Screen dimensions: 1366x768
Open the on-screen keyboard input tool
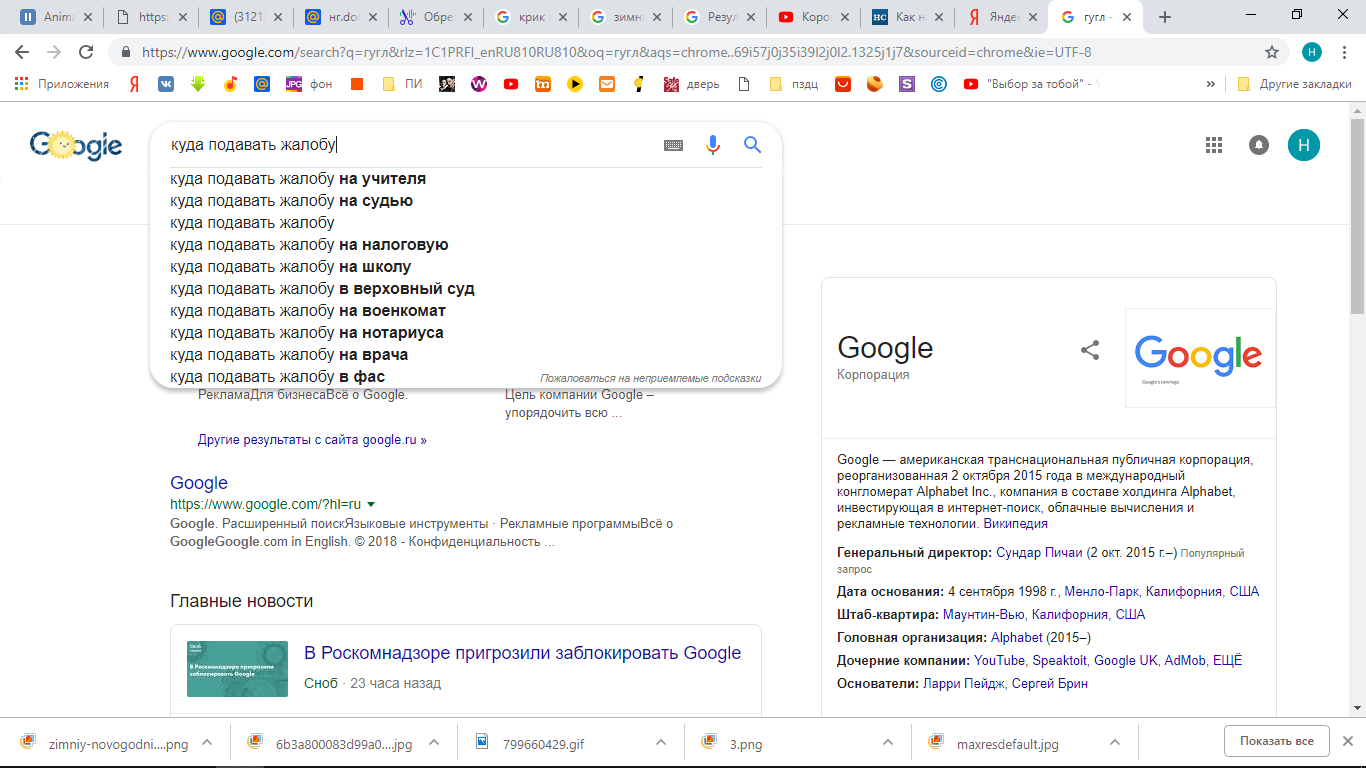coord(673,145)
